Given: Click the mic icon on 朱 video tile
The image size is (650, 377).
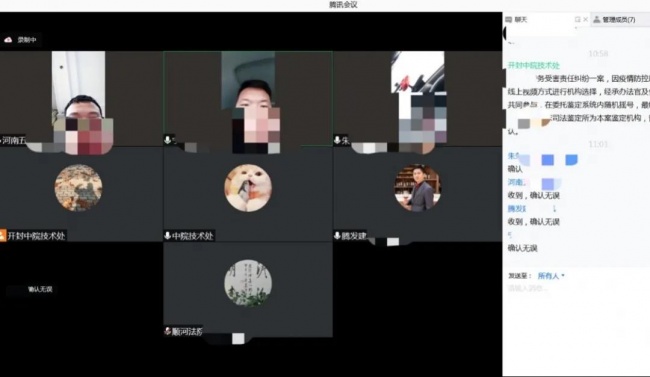Looking at the screenshot, I should (337, 140).
